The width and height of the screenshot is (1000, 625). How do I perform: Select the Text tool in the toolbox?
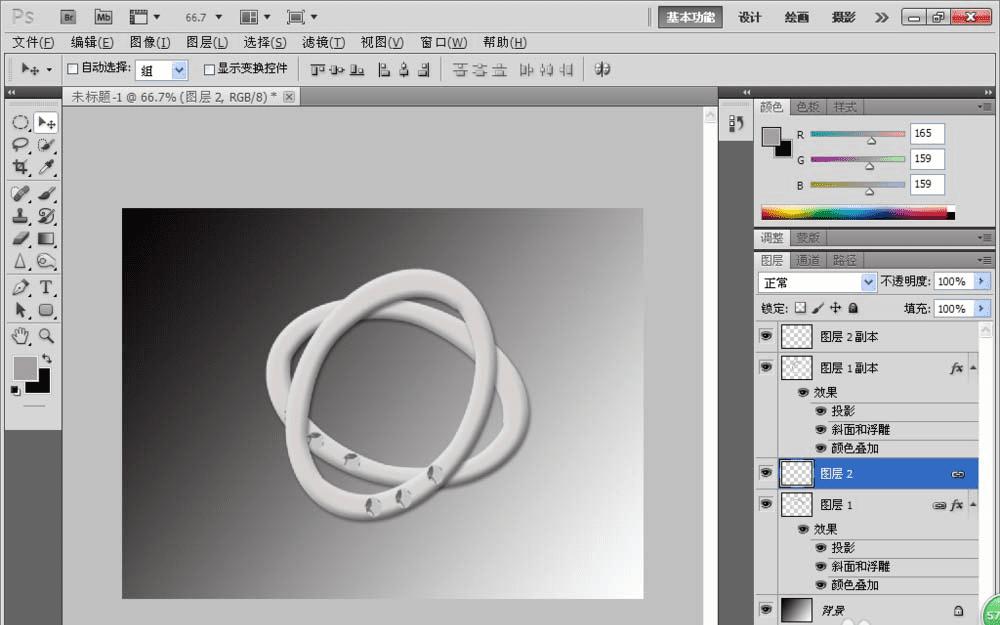(x=46, y=287)
